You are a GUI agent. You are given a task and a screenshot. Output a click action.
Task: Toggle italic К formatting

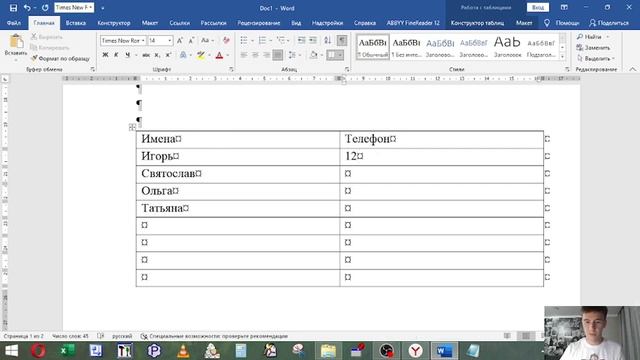point(116,55)
